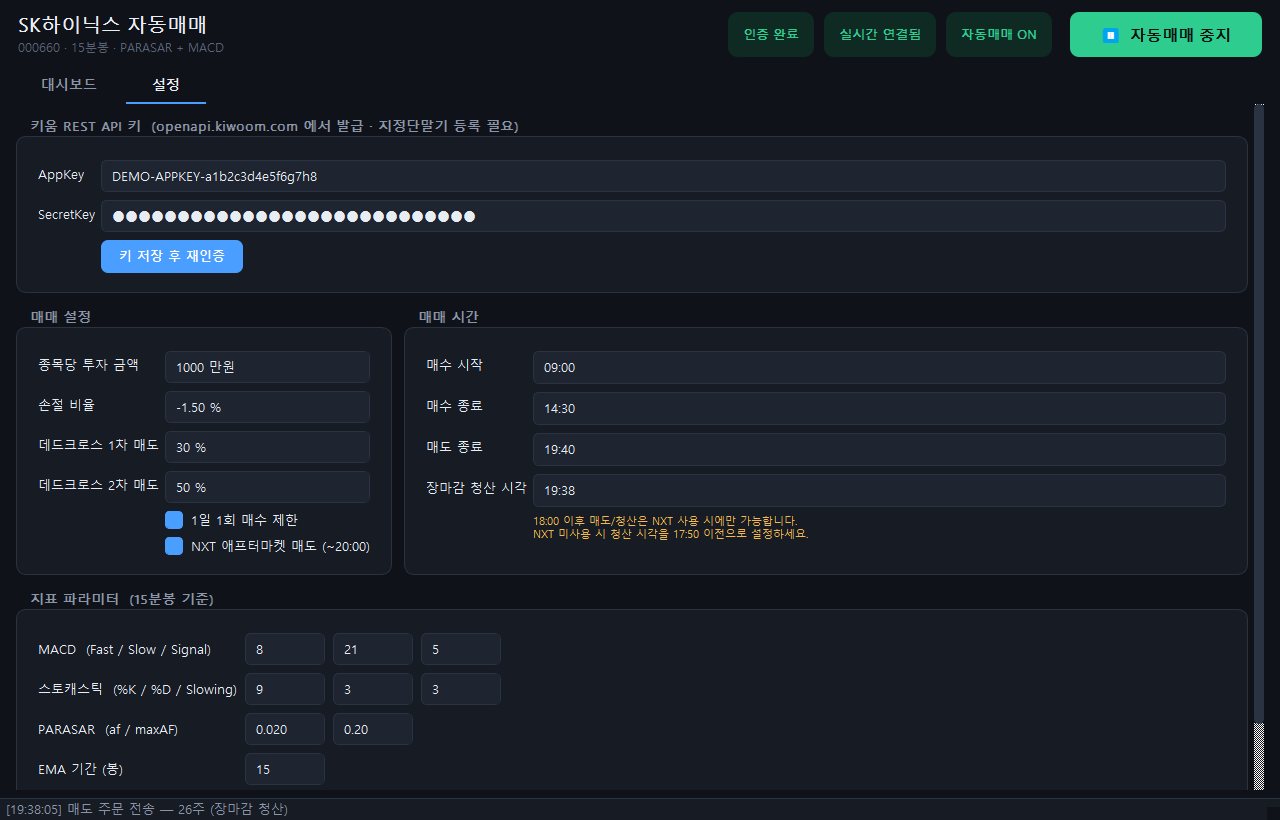
Task: Click subtitle 000660 · 15분봉 · PARASAR + MACD
Action: click(121, 47)
